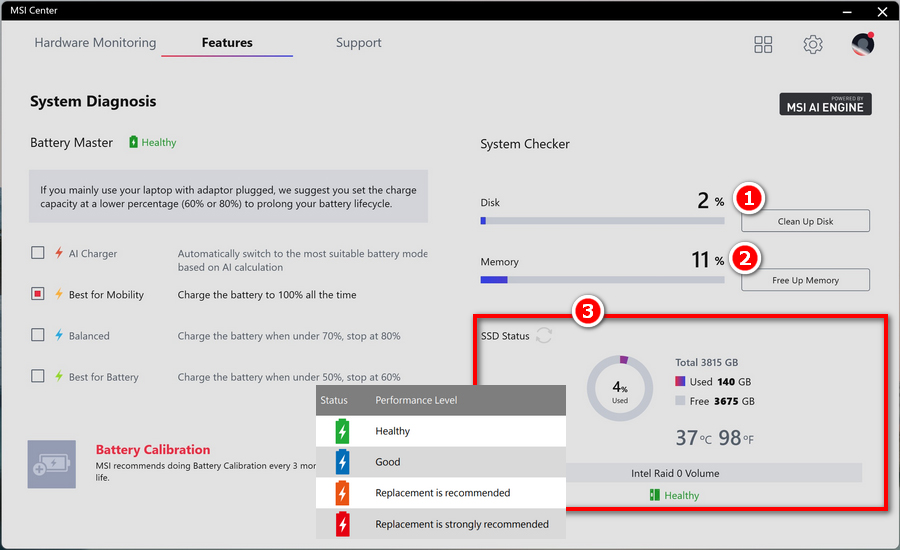Click blue lightning Balanced icon
The height and width of the screenshot is (550, 900).
coord(59,335)
